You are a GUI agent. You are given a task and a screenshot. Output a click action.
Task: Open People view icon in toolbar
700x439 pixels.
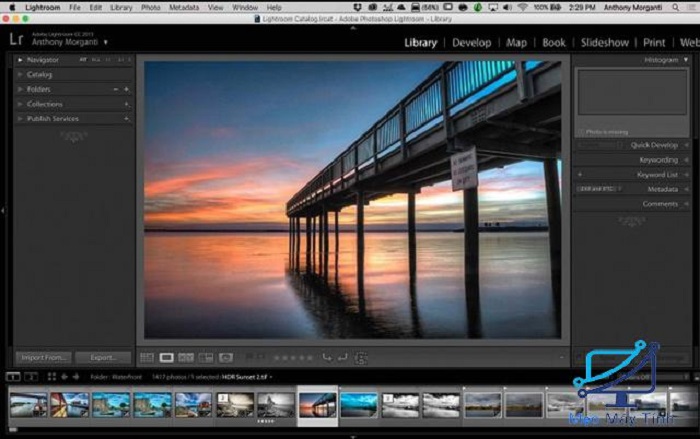(225, 358)
